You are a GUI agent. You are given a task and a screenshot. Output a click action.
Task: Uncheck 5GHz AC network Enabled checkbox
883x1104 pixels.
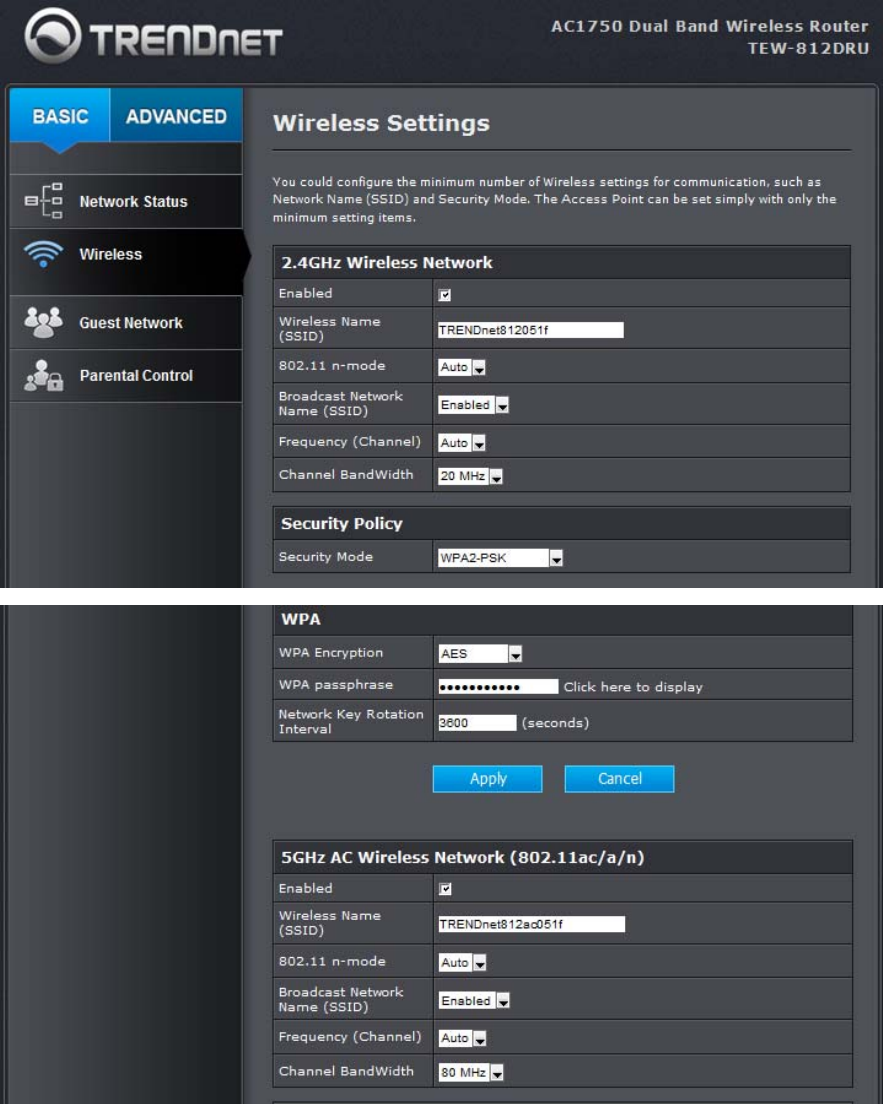(x=445, y=889)
